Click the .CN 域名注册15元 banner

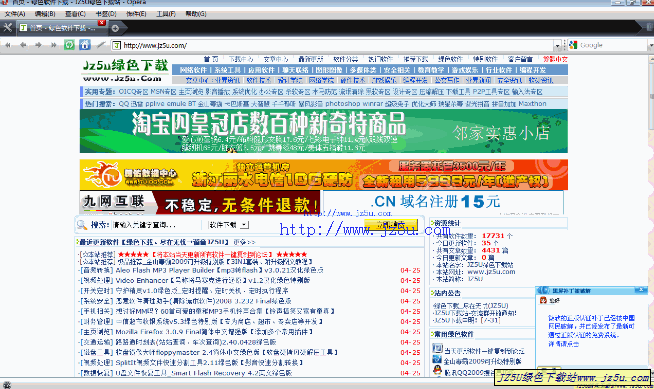point(443,203)
